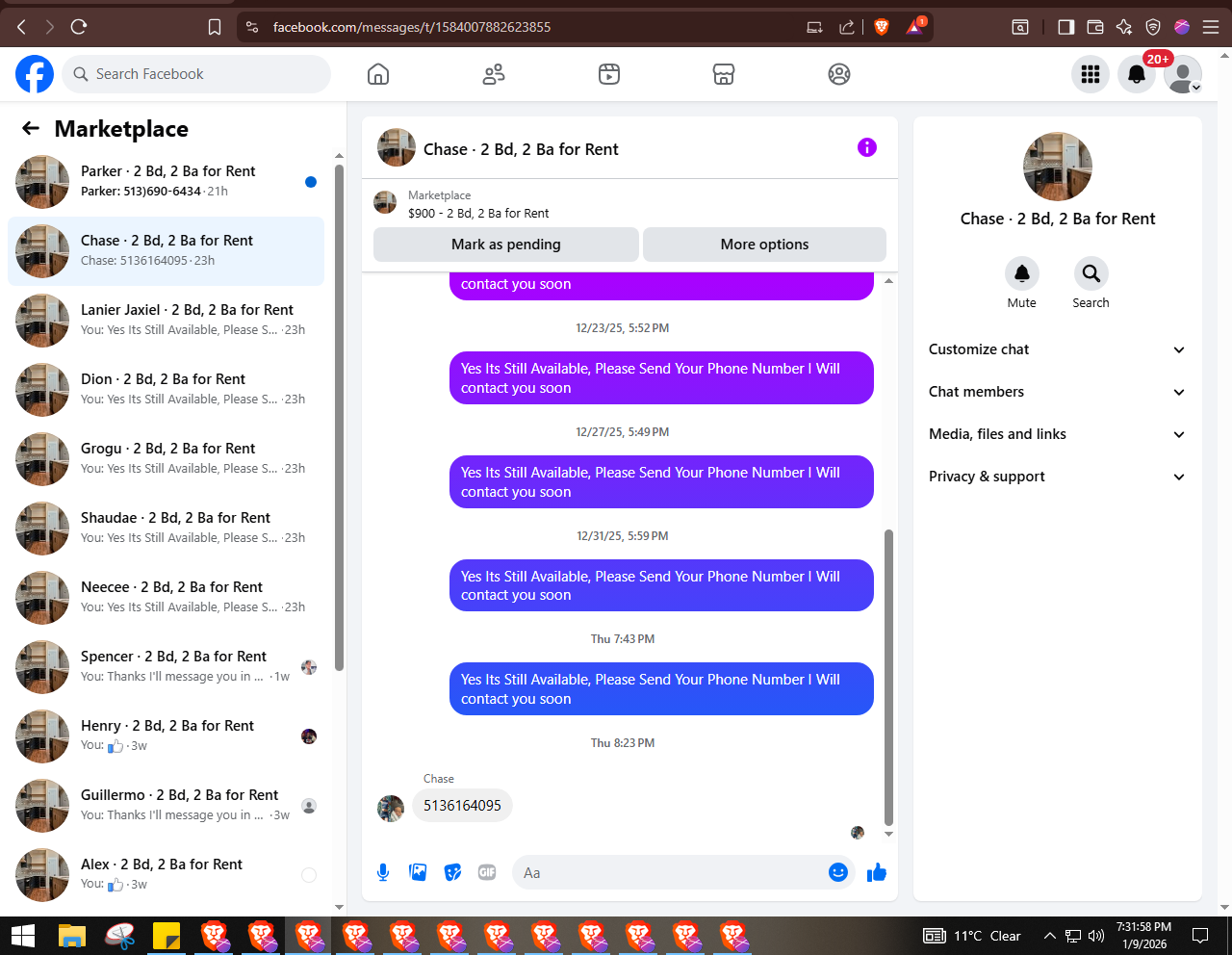Open the Groups icon in top navigation
This screenshot has height=955, width=1232.
(x=839, y=74)
